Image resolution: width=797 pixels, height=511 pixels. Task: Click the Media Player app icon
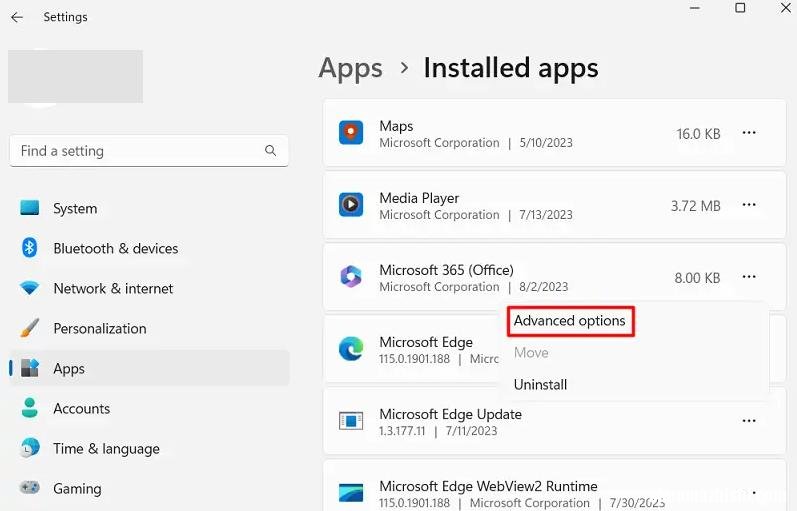[x=351, y=205]
